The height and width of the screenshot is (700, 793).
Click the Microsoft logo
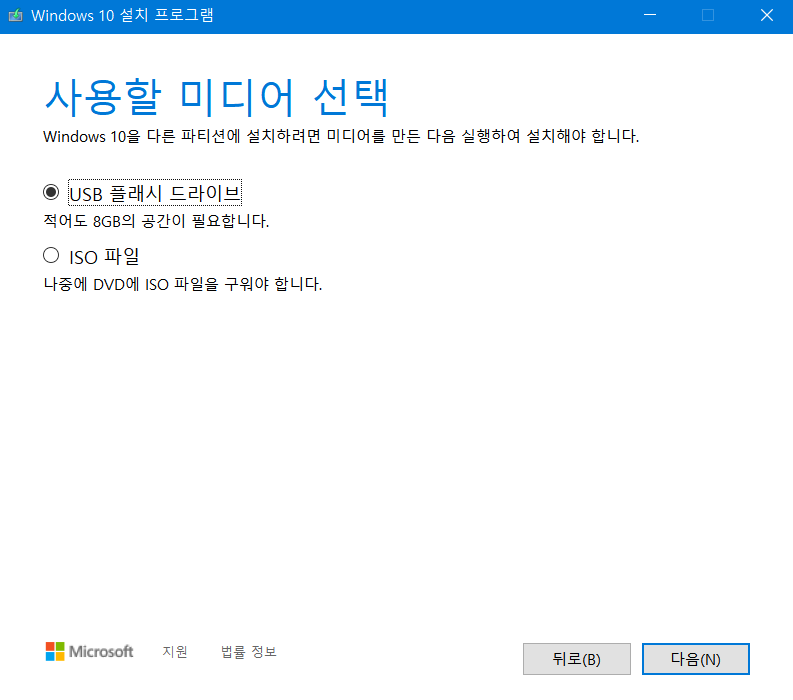[x=90, y=651]
